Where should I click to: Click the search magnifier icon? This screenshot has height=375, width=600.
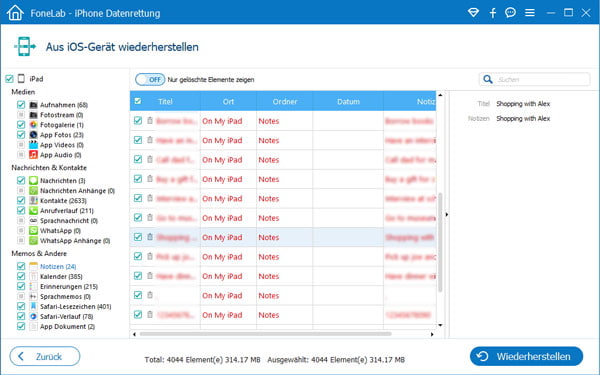pyautogui.click(x=488, y=79)
